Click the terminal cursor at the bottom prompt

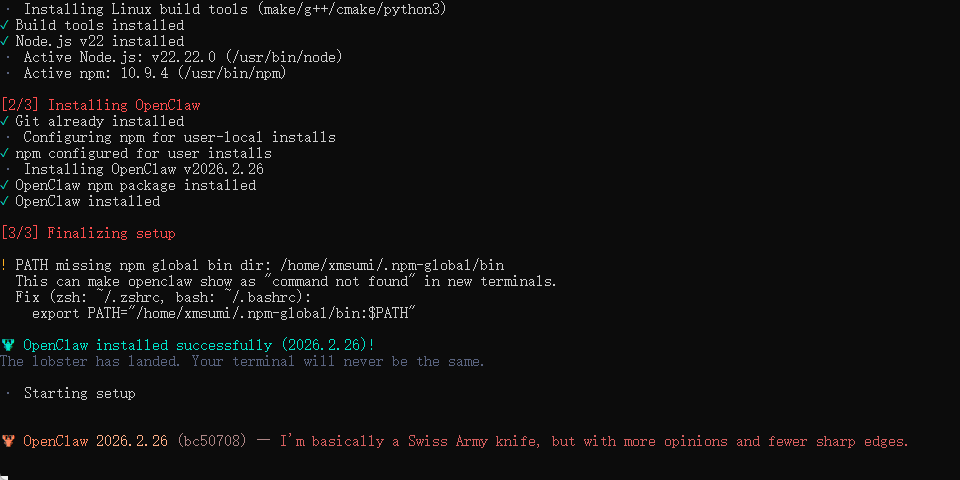coord(4,476)
